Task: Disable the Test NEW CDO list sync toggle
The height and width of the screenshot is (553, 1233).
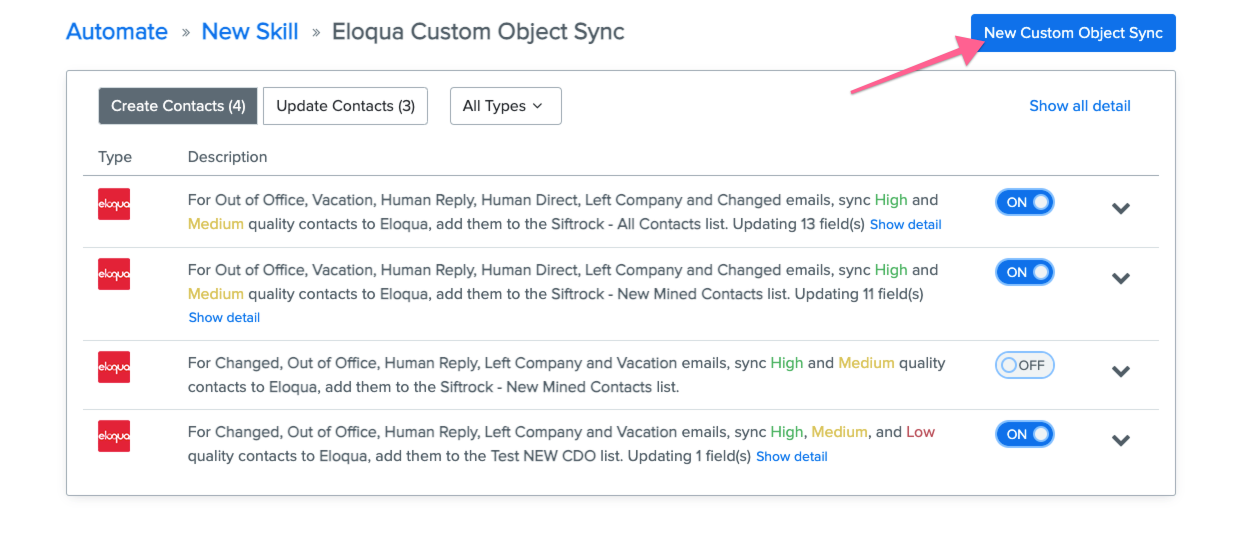Action: click(1025, 434)
